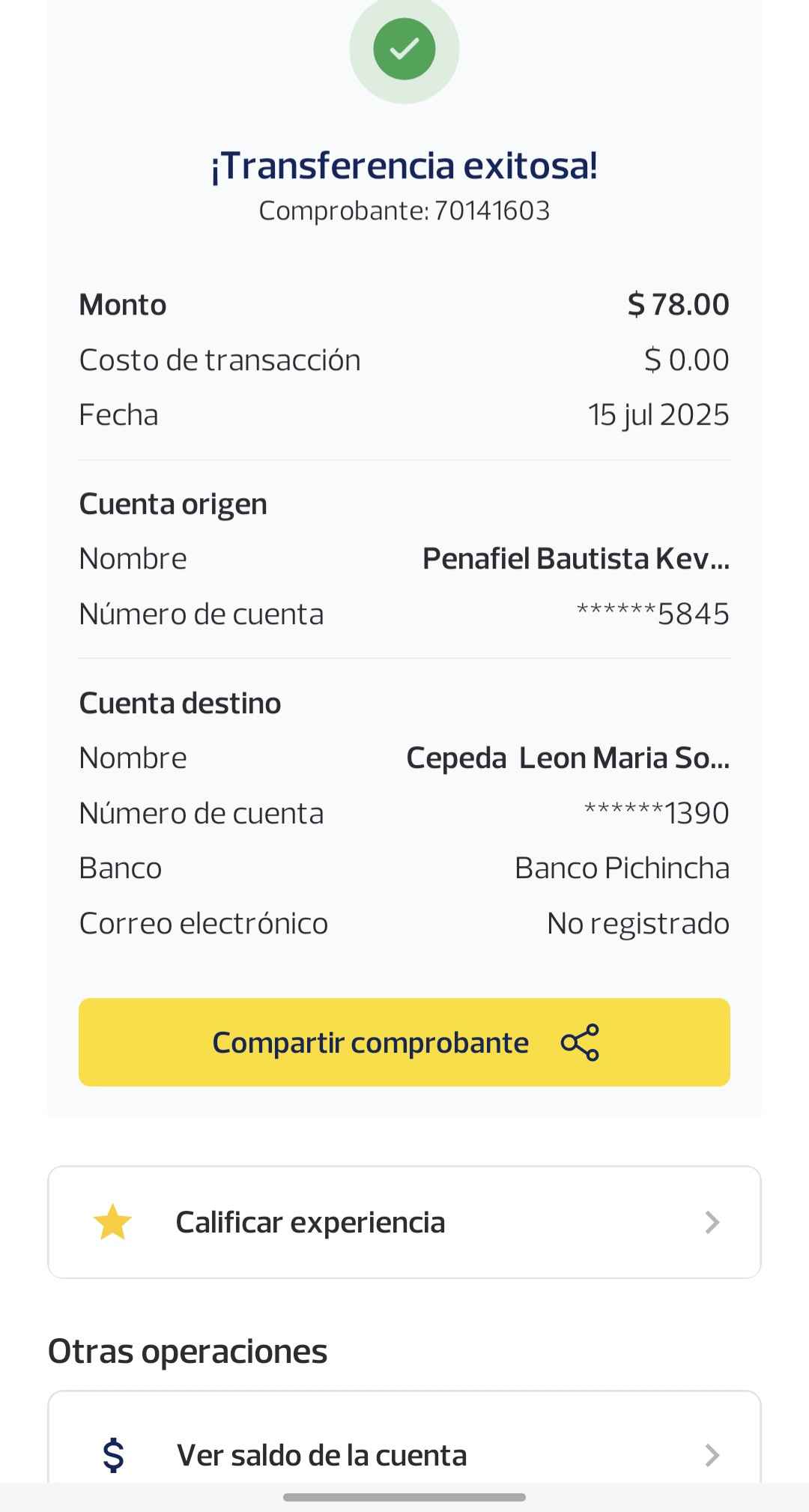Viewport: 809px width, 1512px height.
Task: Tap truncated origin name Penafiel Bautista
Action: click(x=575, y=559)
